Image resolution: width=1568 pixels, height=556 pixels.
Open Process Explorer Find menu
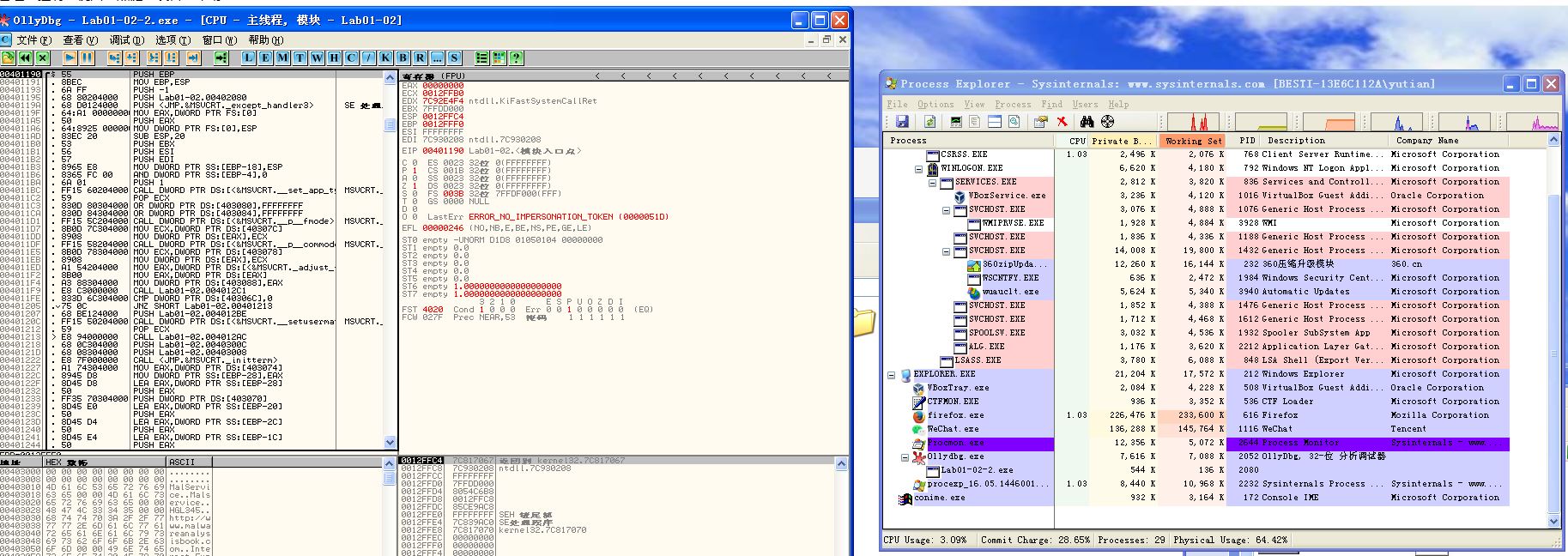coord(1051,104)
